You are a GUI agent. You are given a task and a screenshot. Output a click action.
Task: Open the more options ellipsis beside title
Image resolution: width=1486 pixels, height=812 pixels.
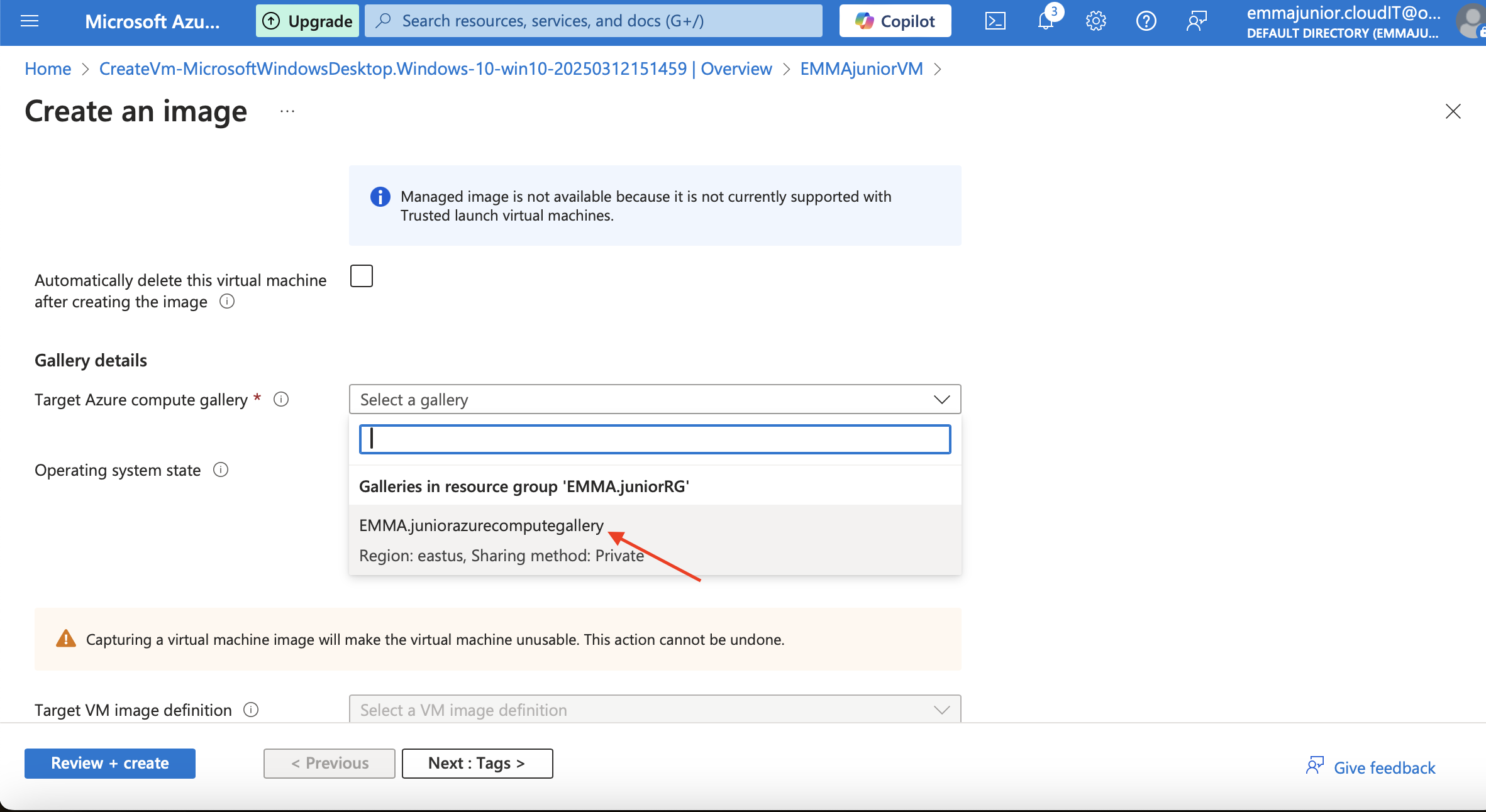pyautogui.click(x=287, y=111)
